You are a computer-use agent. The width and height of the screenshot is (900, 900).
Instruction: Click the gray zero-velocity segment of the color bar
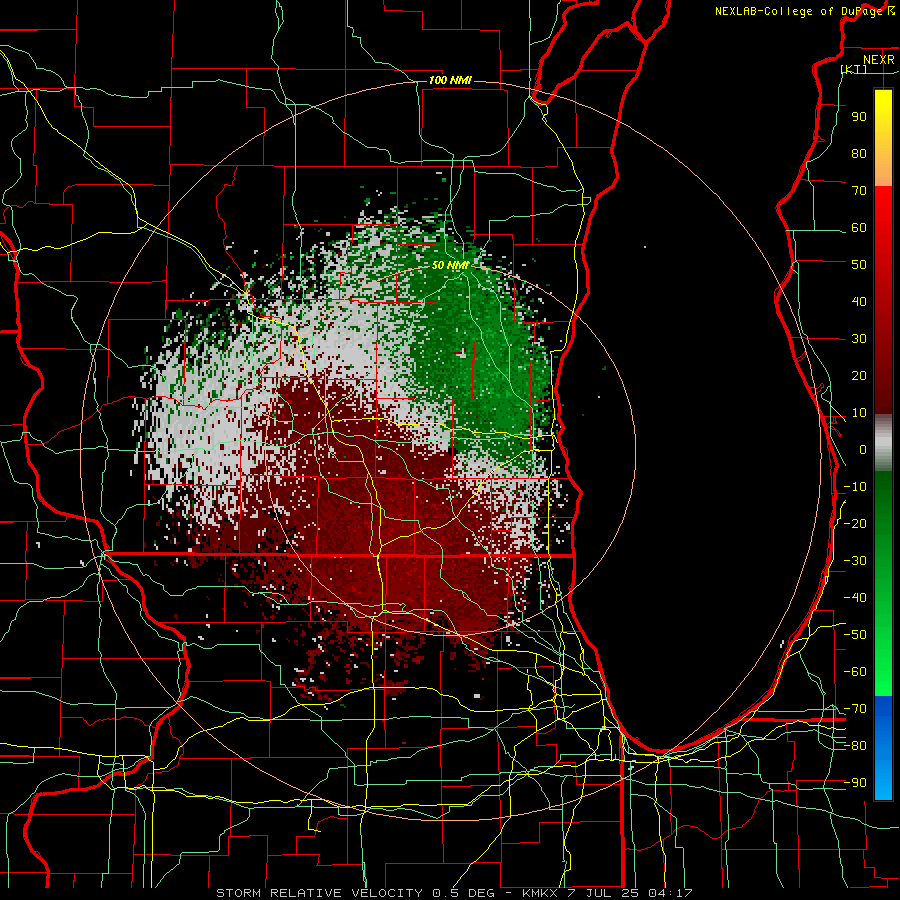883,443
